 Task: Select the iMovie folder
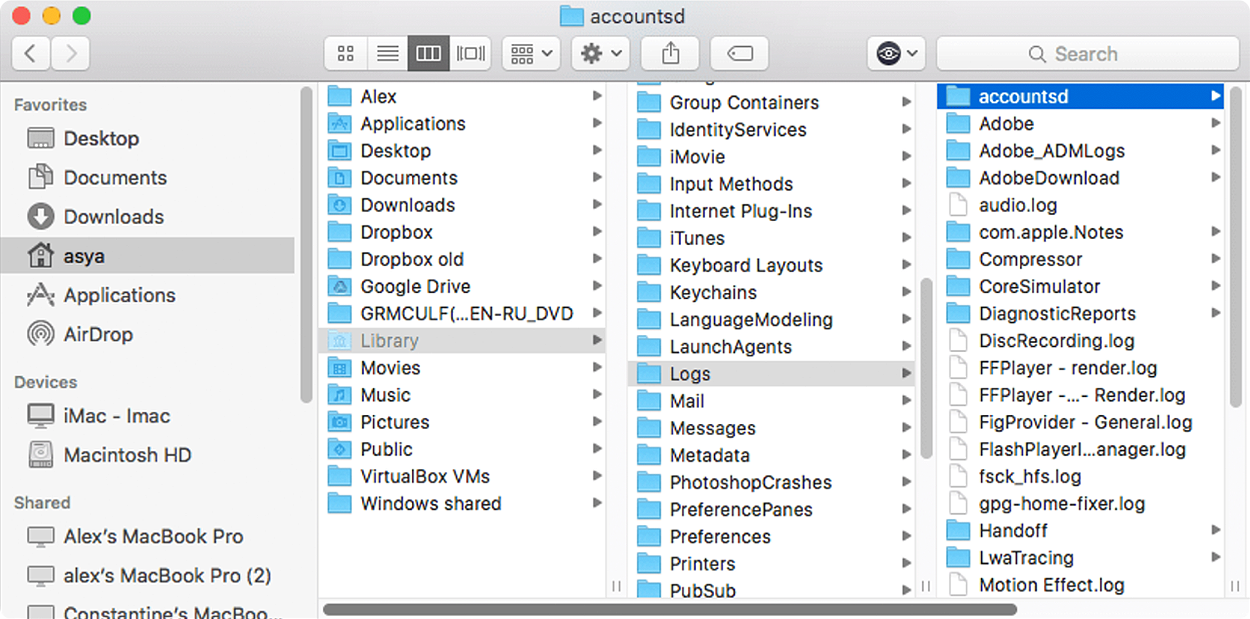(x=773, y=157)
